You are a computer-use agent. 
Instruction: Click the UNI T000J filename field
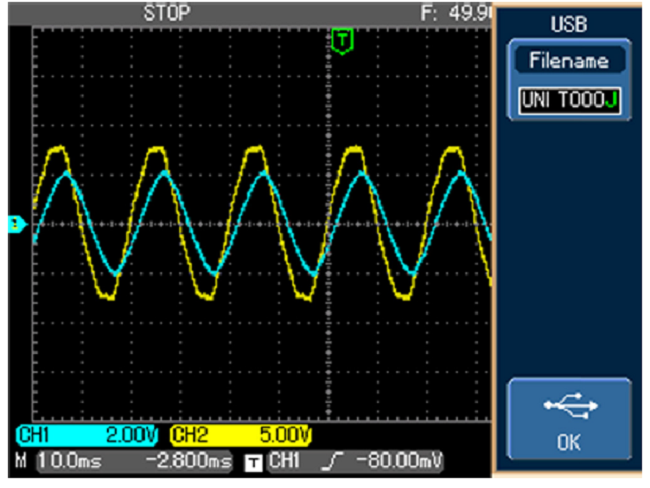coord(568,100)
